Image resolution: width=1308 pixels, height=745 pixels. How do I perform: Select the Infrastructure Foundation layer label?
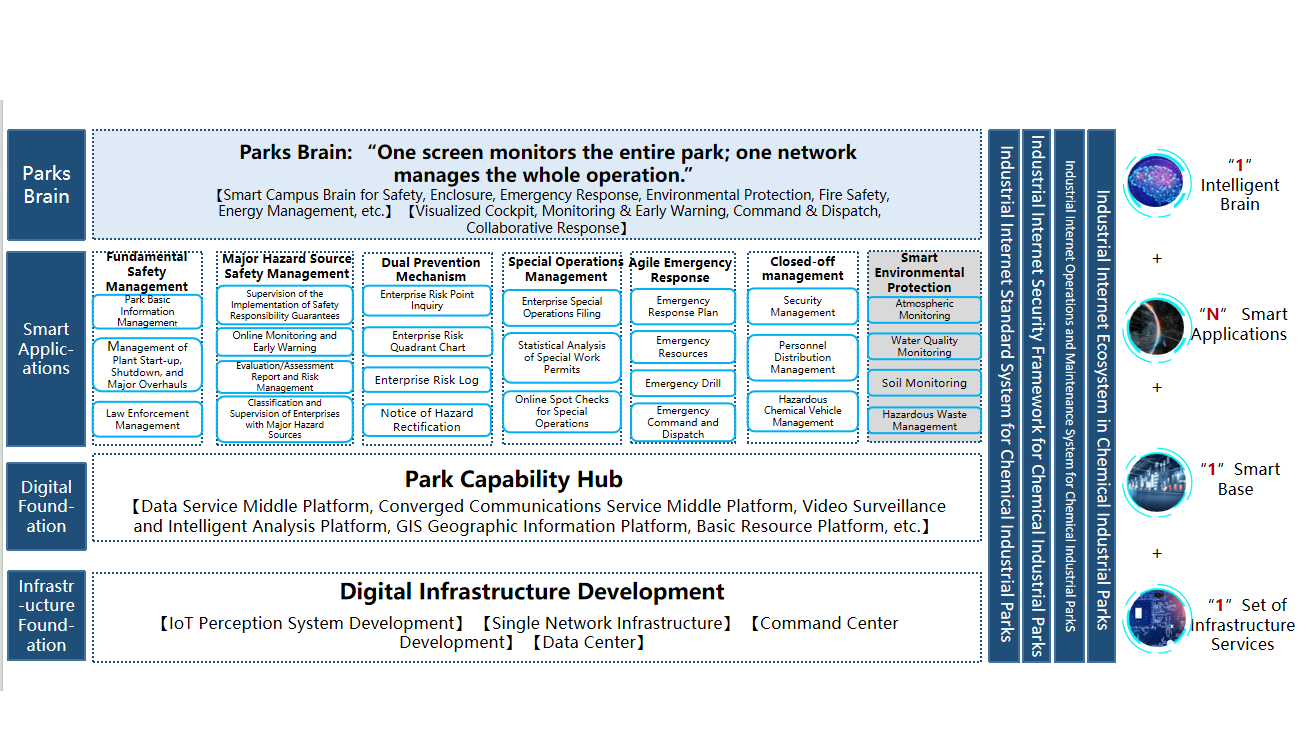pos(47,615)
